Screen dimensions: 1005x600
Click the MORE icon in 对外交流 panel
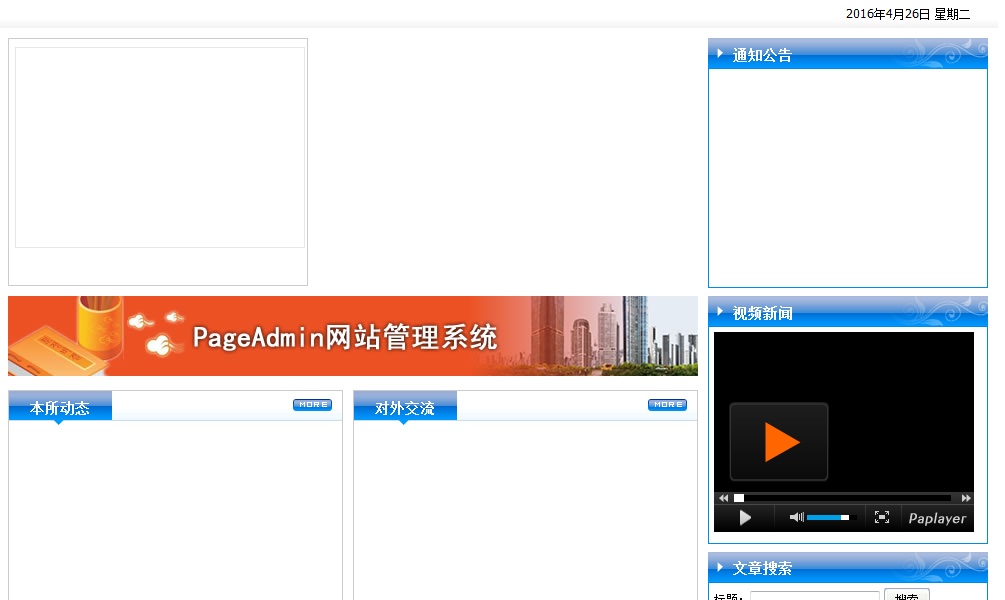pos(667,405)
